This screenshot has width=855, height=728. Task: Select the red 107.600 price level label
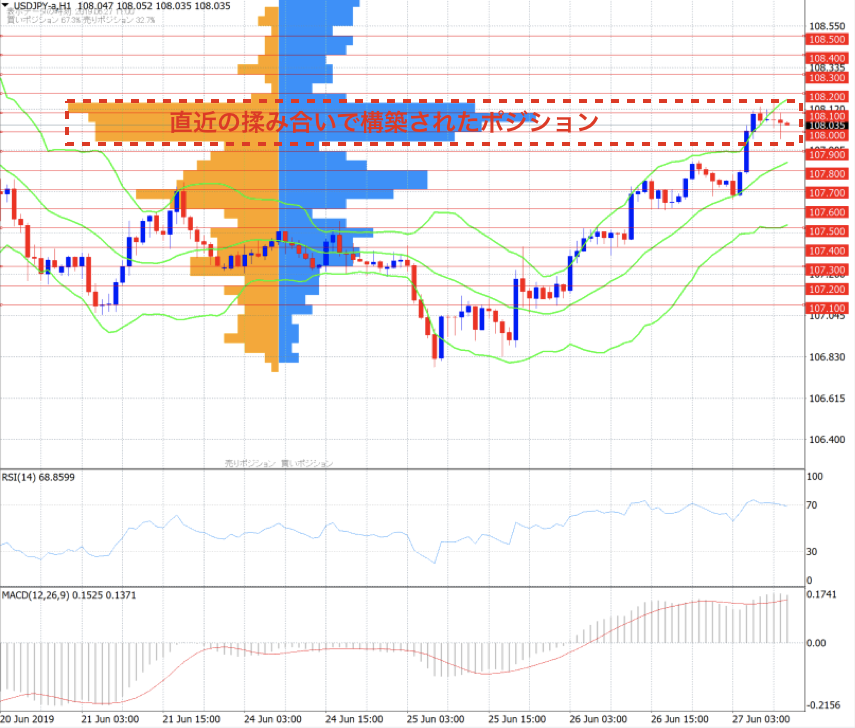click(x=827, y=212)
